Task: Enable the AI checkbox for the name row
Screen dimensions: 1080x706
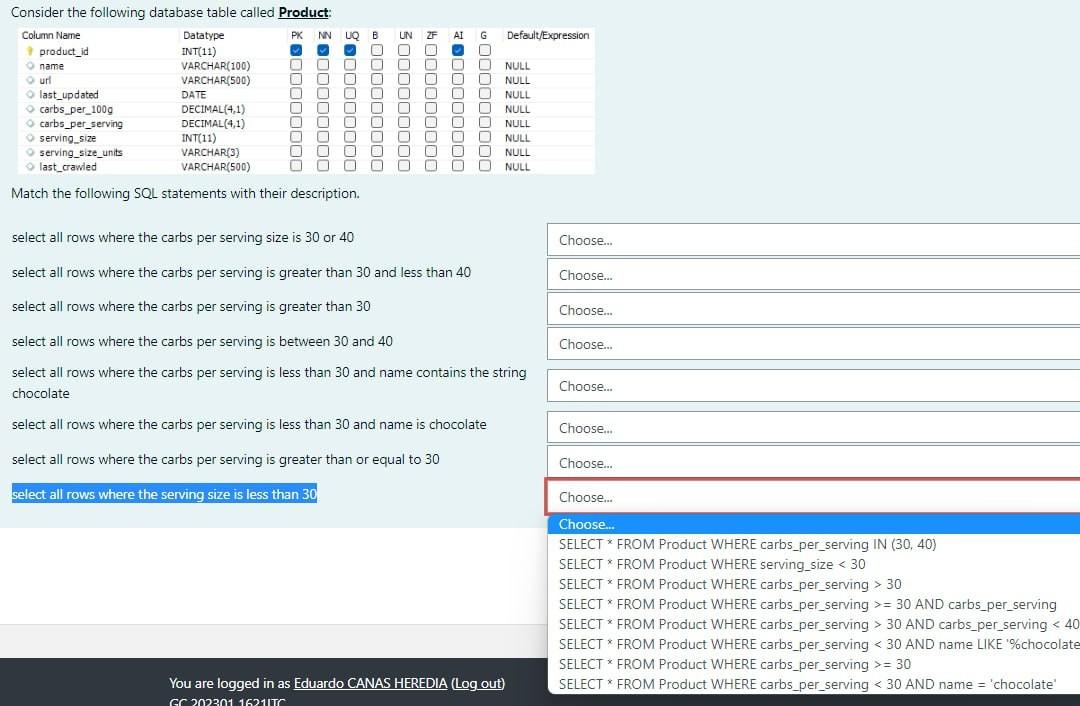Action: click(457, 65)
